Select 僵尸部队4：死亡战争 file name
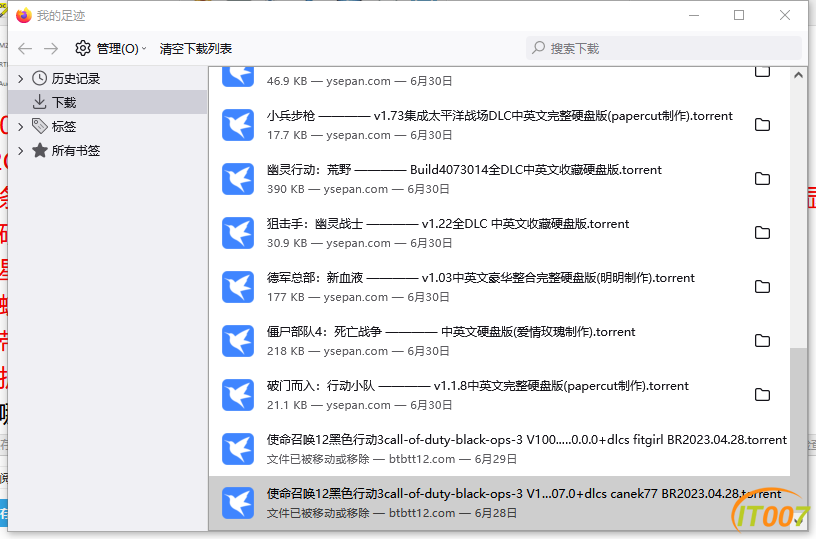 [451, 332]
